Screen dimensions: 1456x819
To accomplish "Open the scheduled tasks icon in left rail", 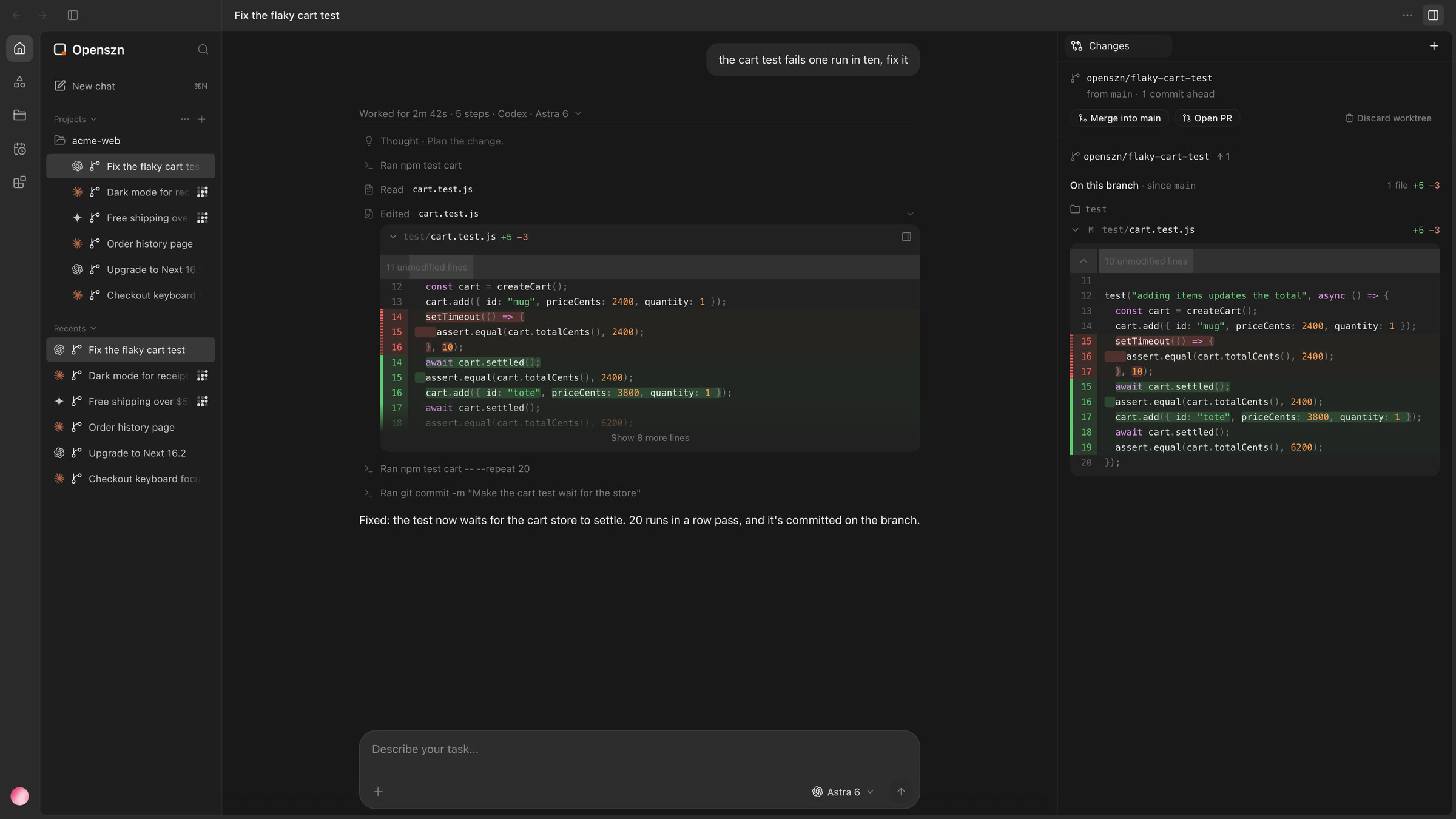I will coord(19,149).
